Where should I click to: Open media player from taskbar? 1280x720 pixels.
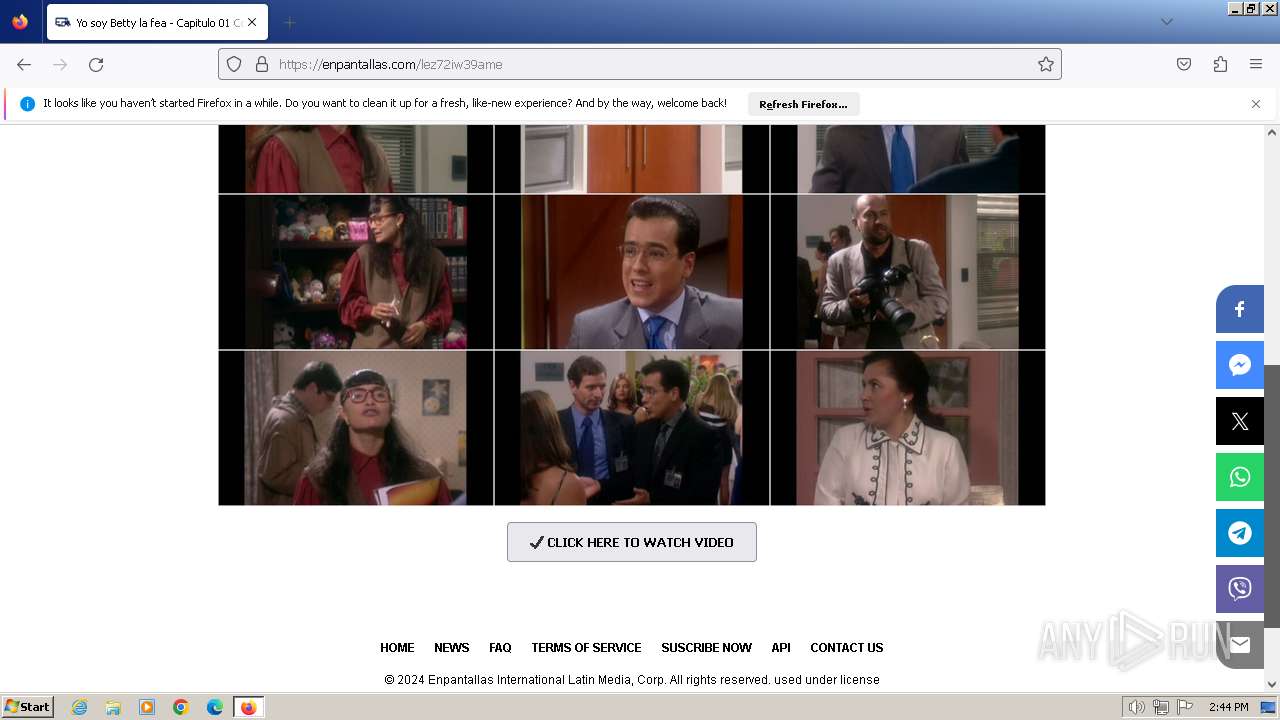click(x=147, y=707)
